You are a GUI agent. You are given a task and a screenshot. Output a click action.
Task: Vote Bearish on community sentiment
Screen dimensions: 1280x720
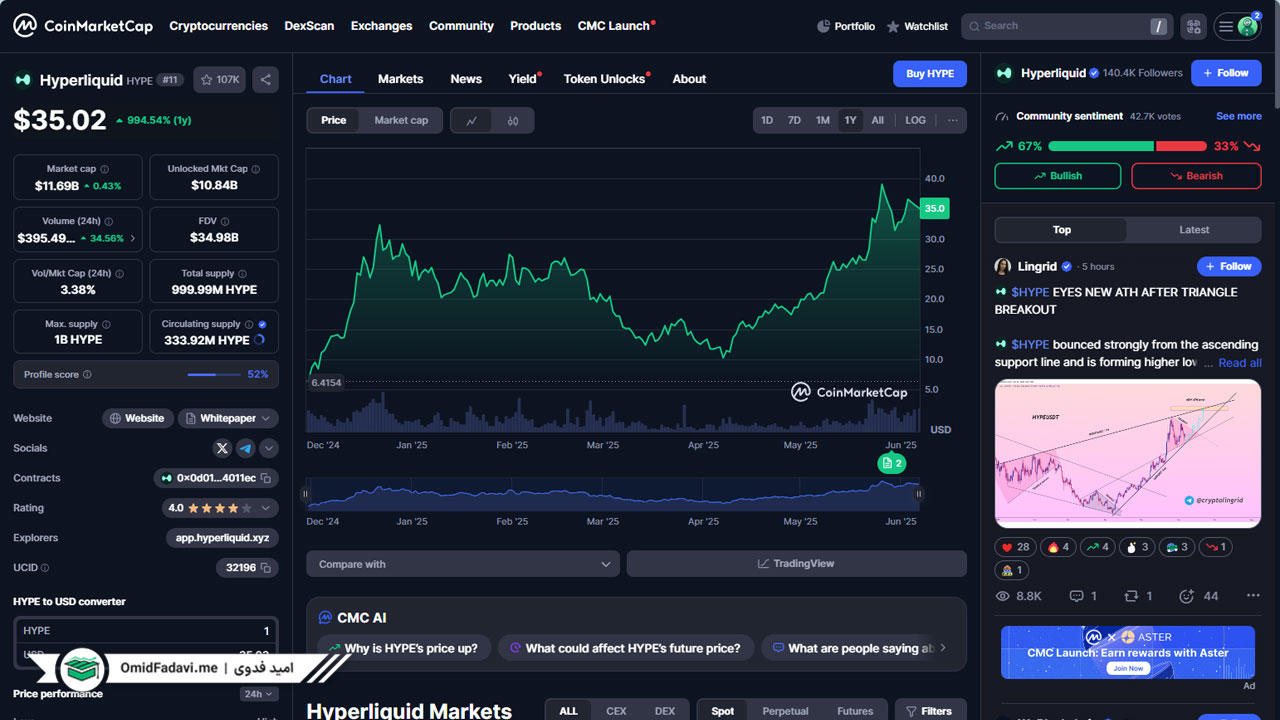(1196, 176)
